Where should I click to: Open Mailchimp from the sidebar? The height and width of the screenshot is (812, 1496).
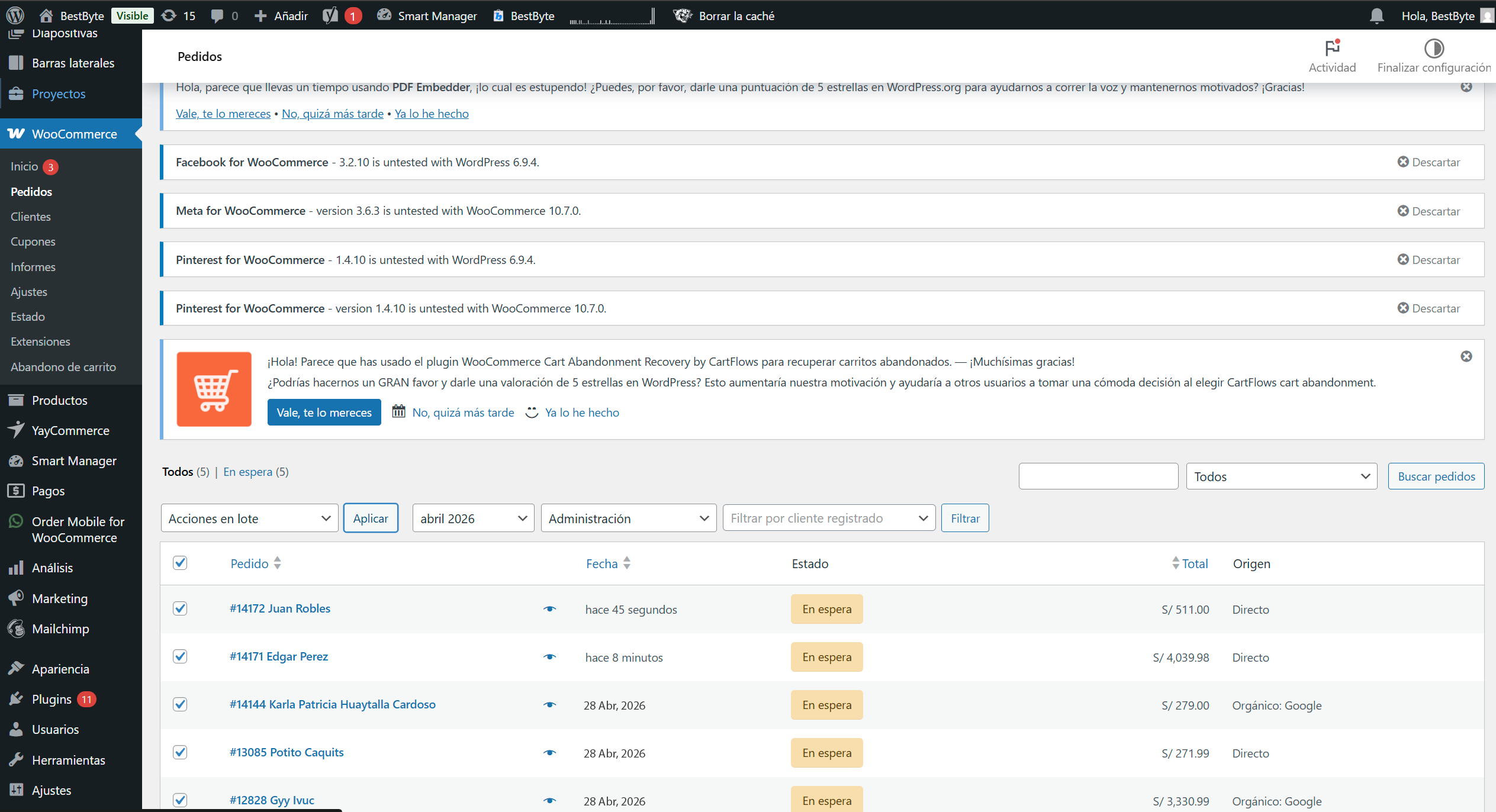coord(60,629)
